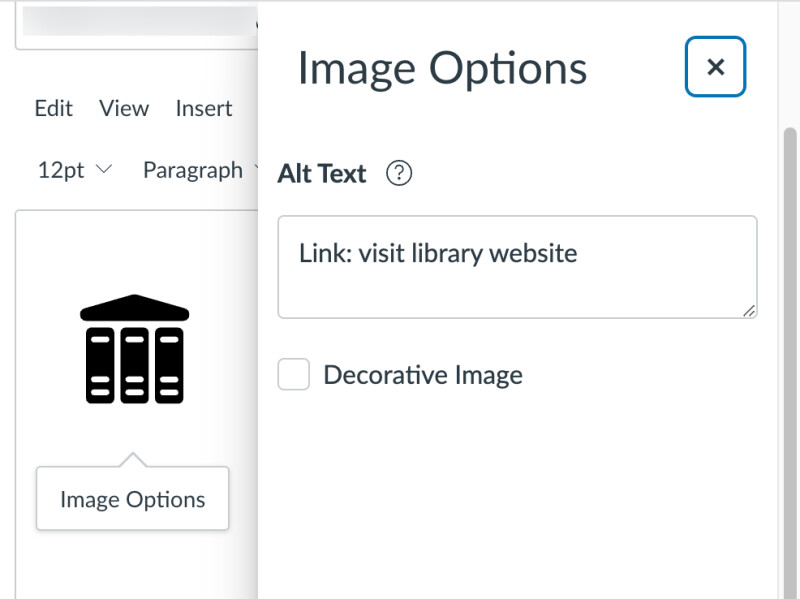
Task: Select the library books image in the editor
Action: pyautogui.click(x=134, y=350)
